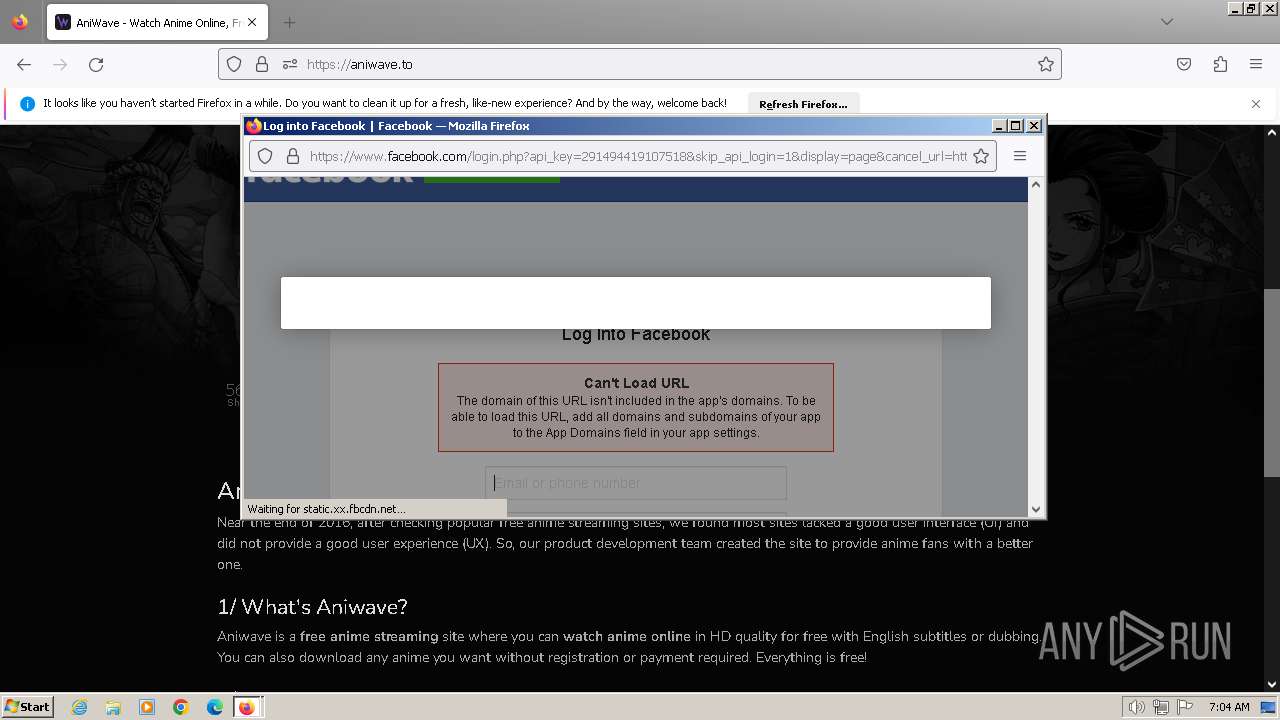This screenshot has width=1280, height=720.
Task: Close the Log into Facebook popup window
Action: pyautogui.click(x=1034, y=126)
